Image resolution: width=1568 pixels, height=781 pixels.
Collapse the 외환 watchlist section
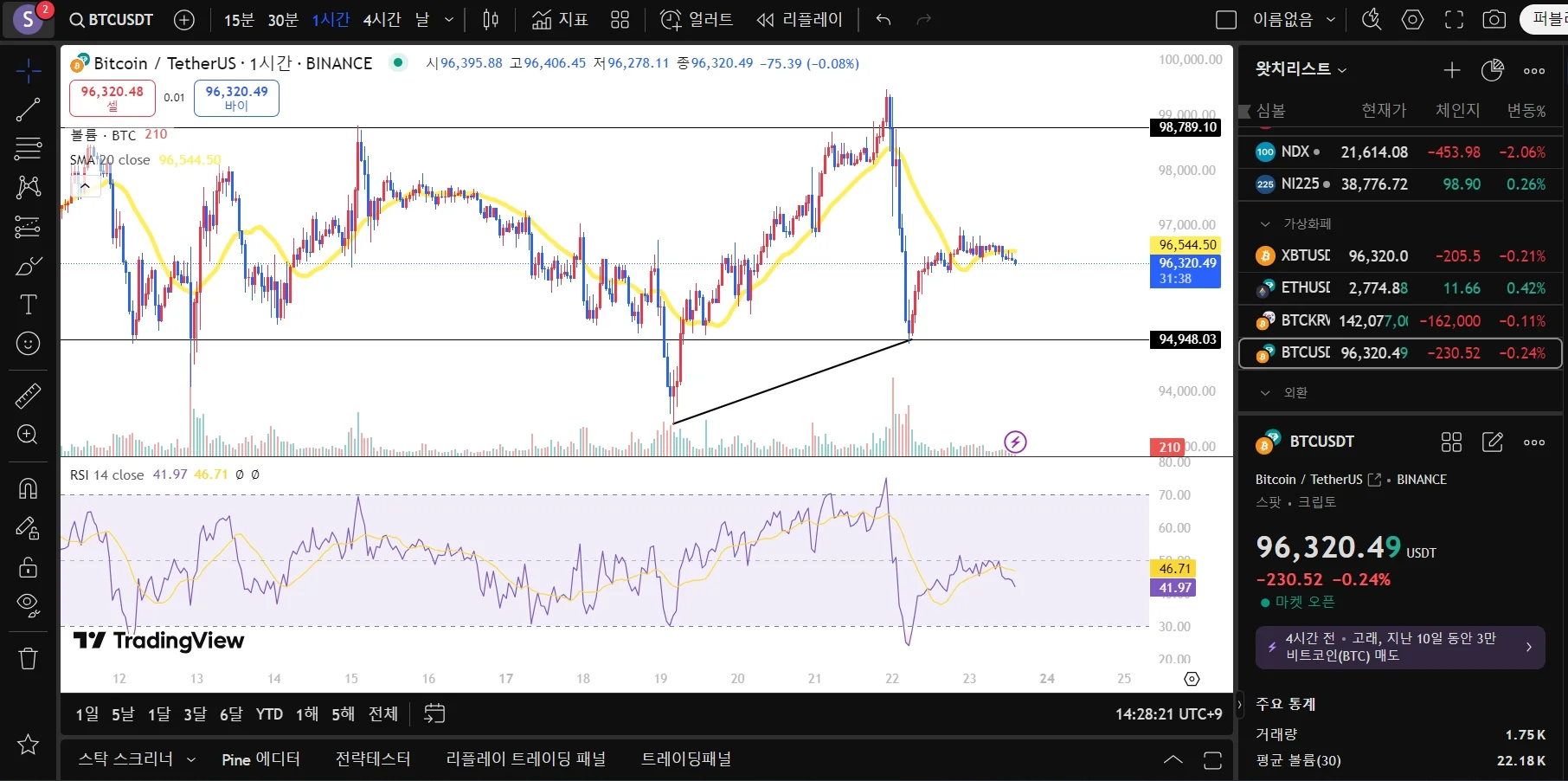click(x=1265, y=393)
